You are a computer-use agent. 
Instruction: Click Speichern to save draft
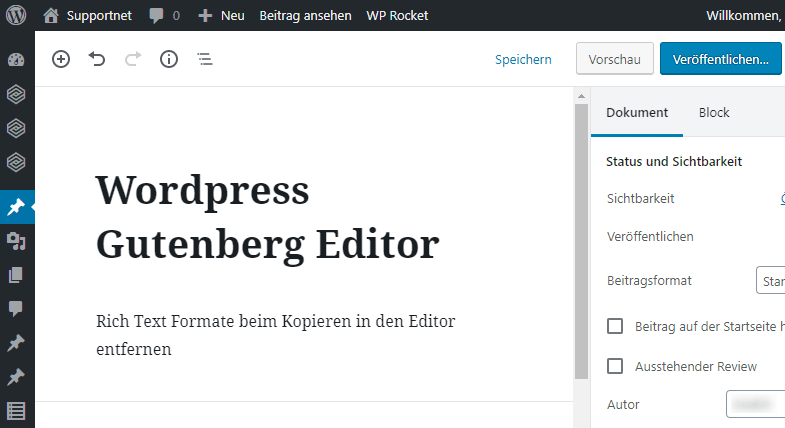pyautogui.click(x=523, y=59)
